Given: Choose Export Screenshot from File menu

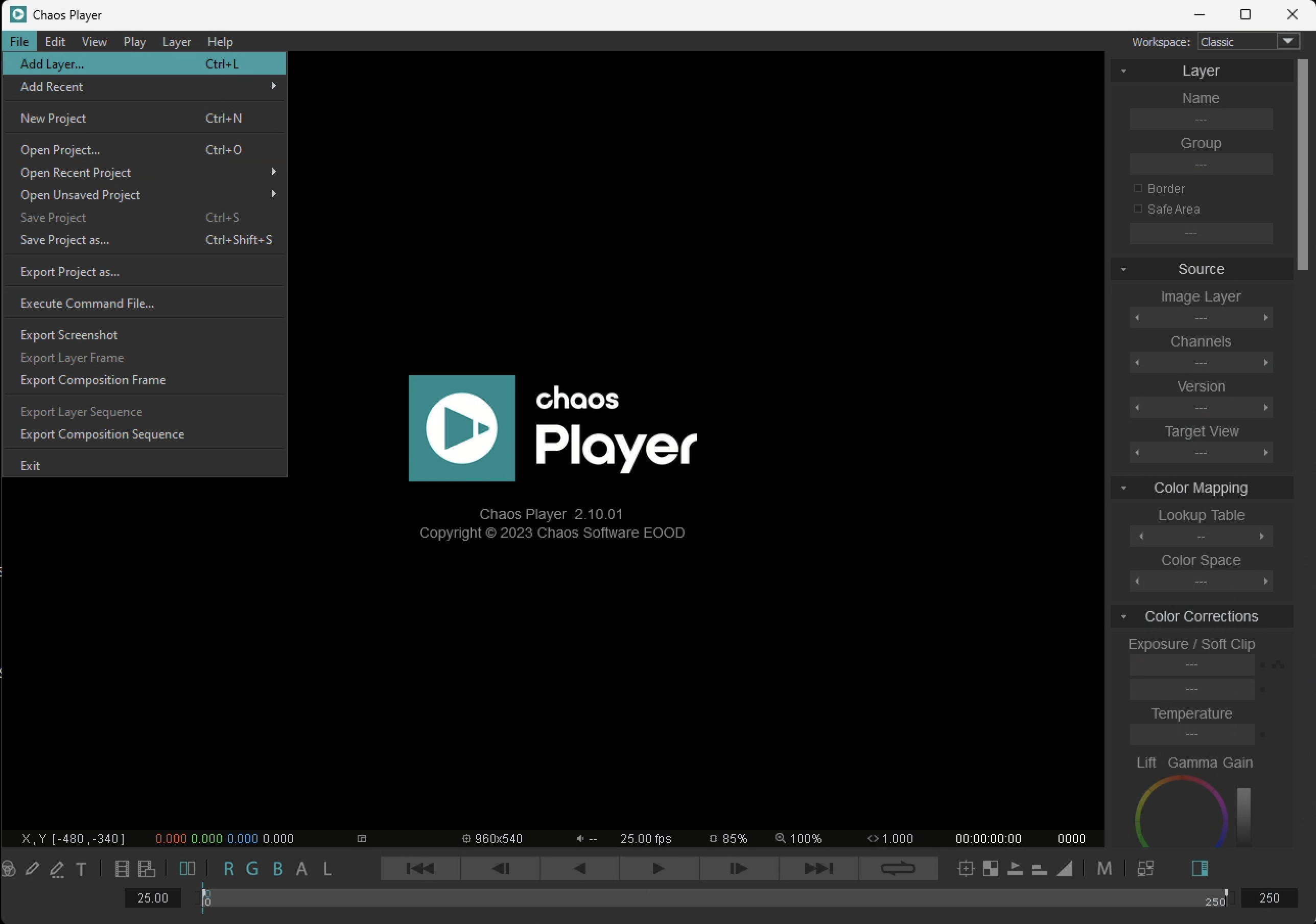Looking at the screenshot, I should 69,335.
